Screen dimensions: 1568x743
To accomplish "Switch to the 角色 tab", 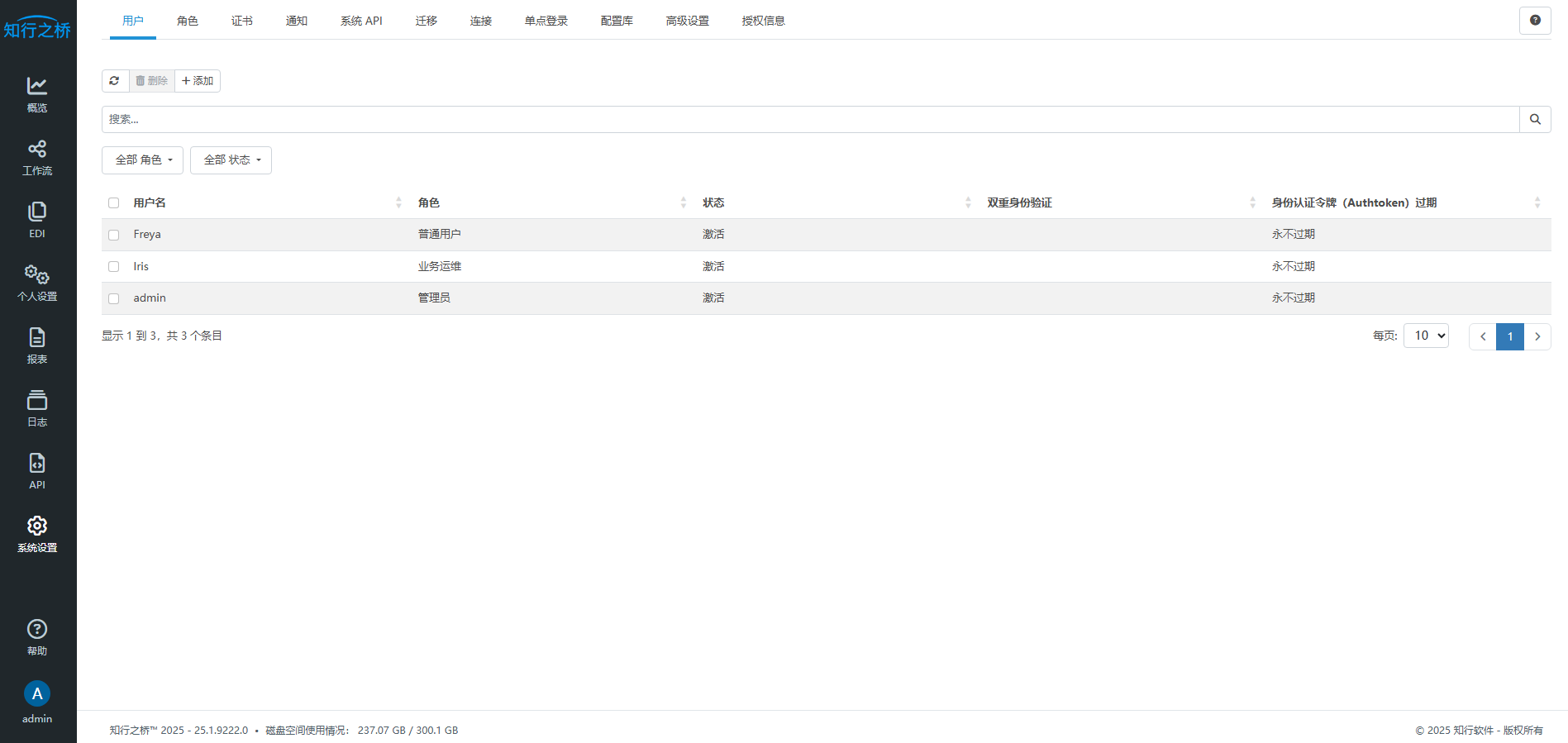I will click(x=188, y=21).
